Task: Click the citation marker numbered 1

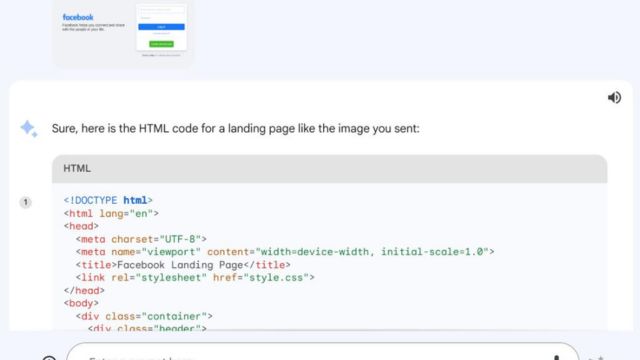Action: tap(25, 202)
